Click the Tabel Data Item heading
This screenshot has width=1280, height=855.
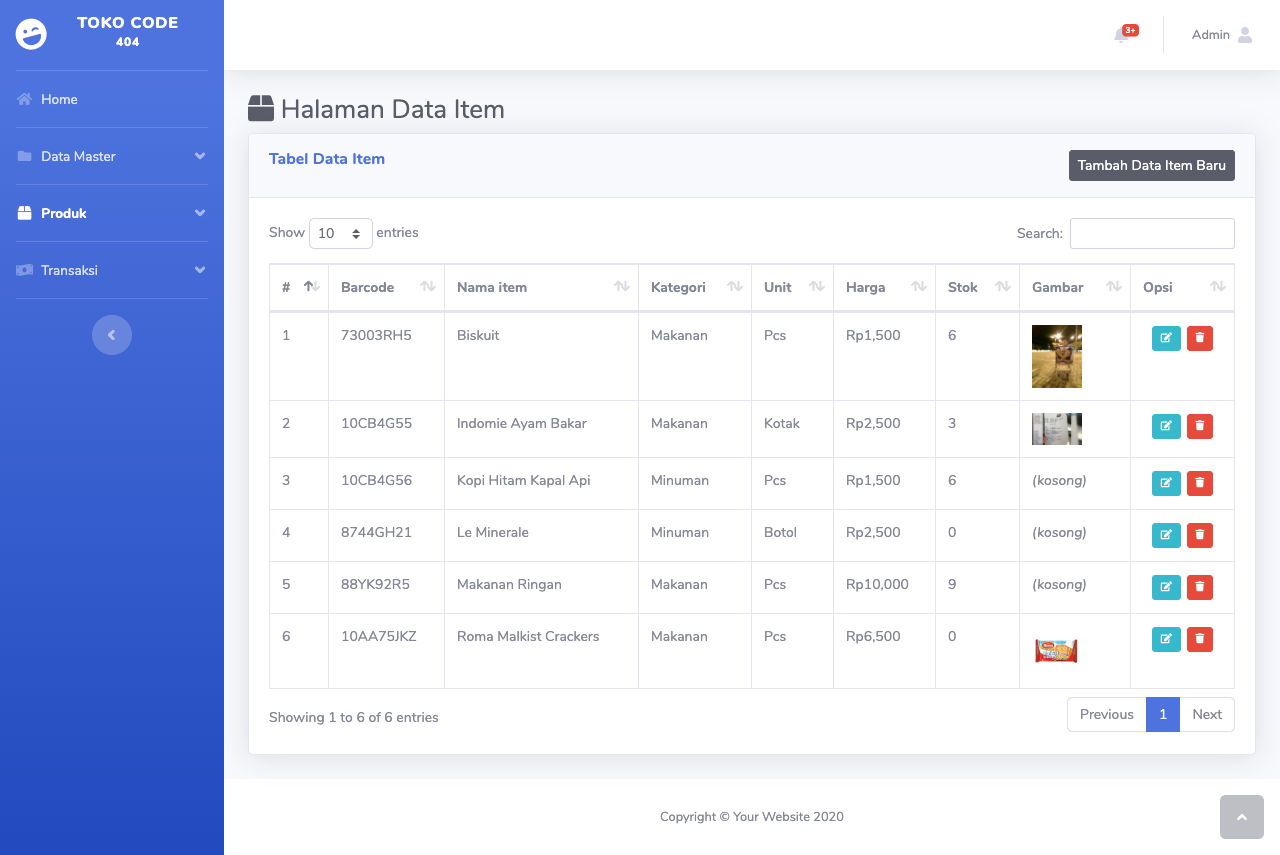click(x=327, y=159)
